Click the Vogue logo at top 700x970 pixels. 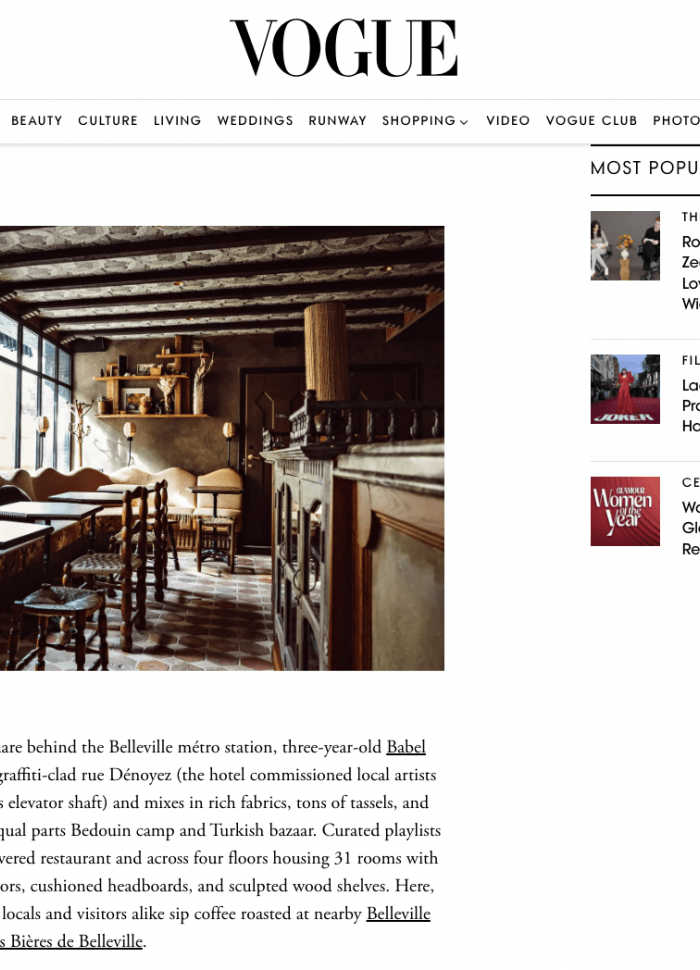point(344,48)
